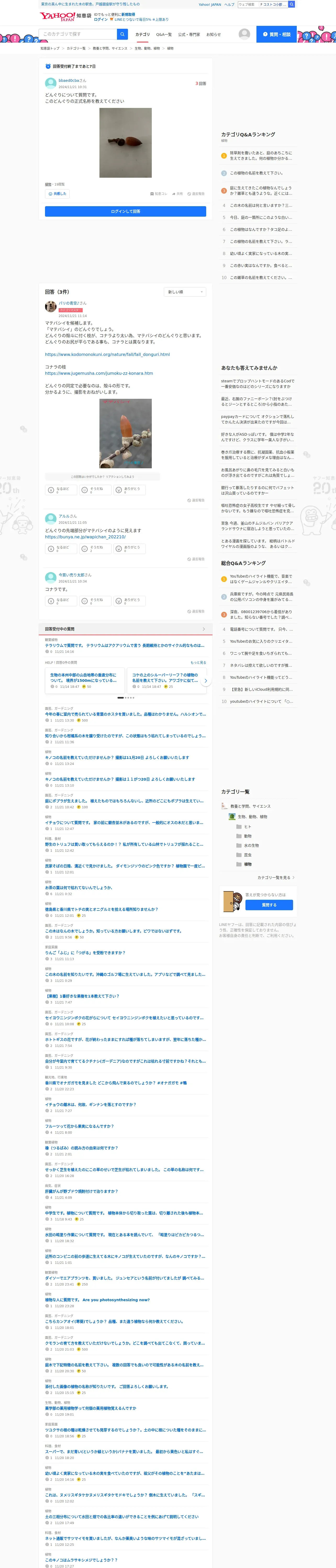
Task: Select the 公式・専門家 tab
Action: [x=189, y=35]
